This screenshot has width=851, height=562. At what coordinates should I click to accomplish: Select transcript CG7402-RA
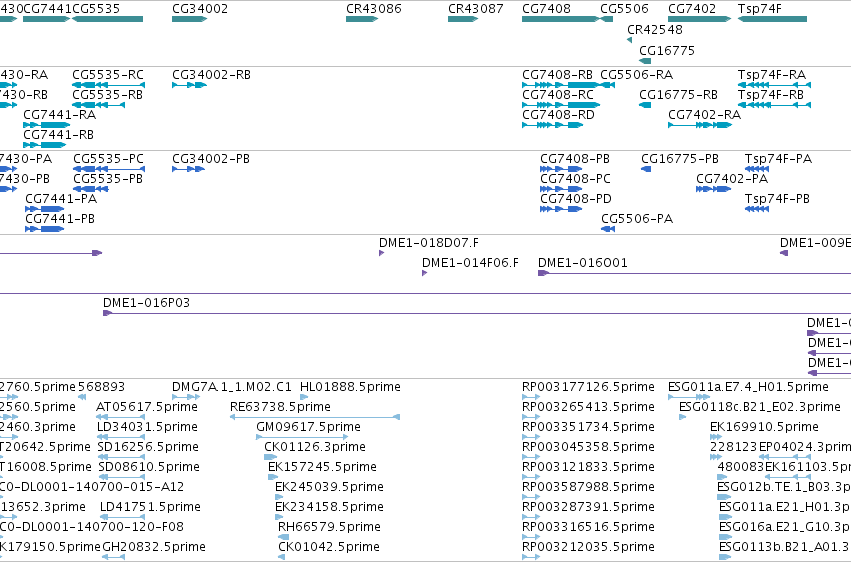point(700,125)
